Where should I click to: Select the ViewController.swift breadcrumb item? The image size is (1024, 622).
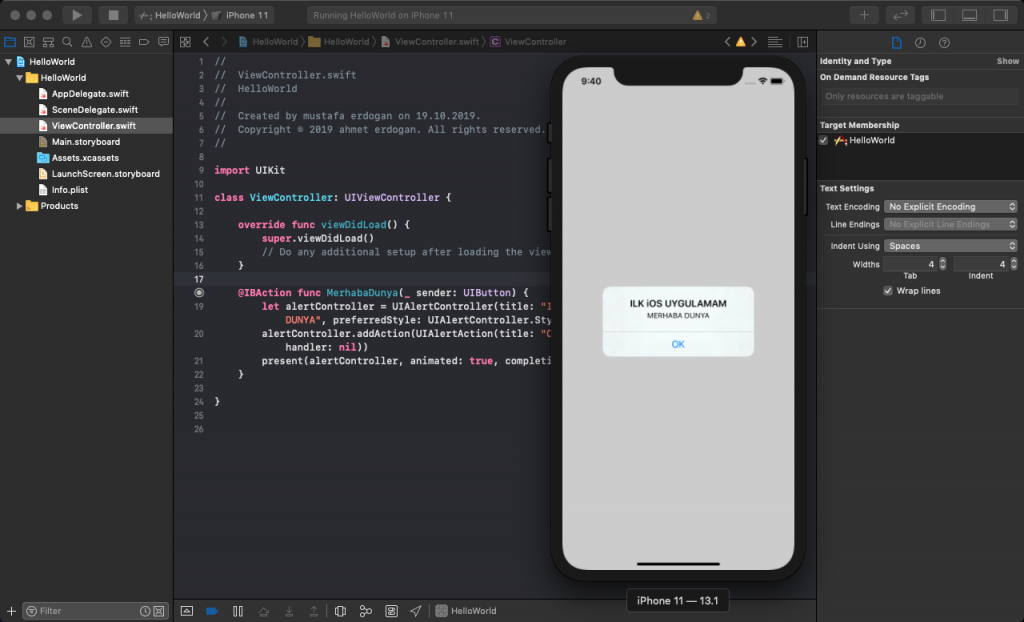[x=437, y=42]
